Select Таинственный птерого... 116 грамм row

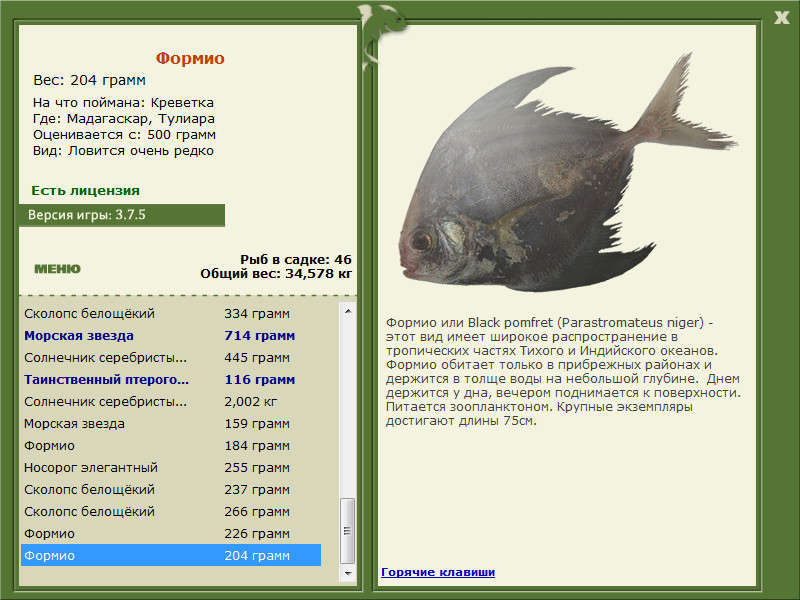[x=171, y=380]
